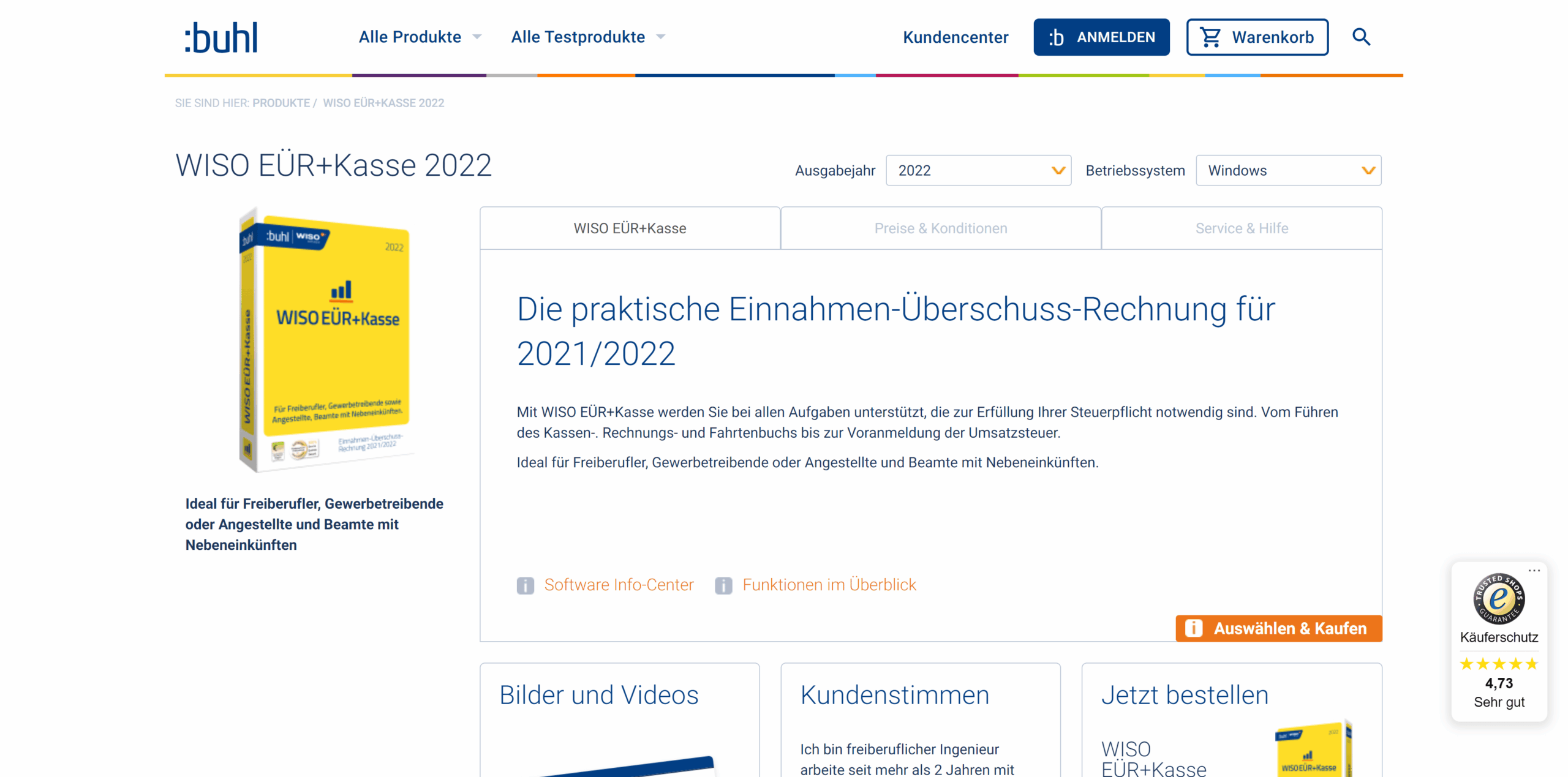Click the WISO EÜR+Kasse product box image

(325, 340)
